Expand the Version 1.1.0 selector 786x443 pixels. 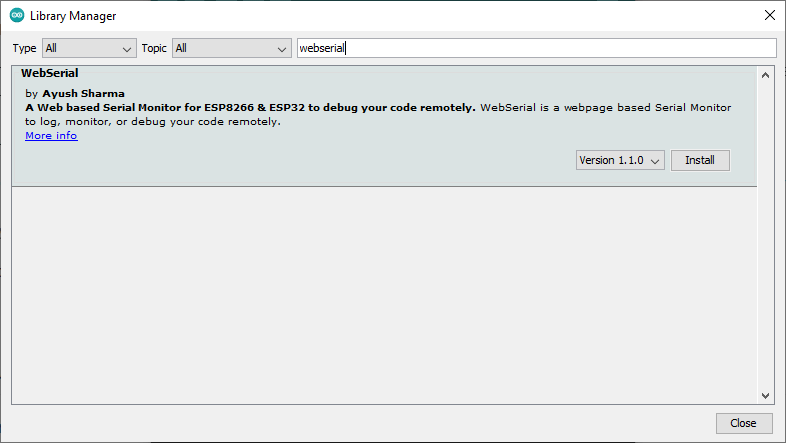click(x=620, y=160)
